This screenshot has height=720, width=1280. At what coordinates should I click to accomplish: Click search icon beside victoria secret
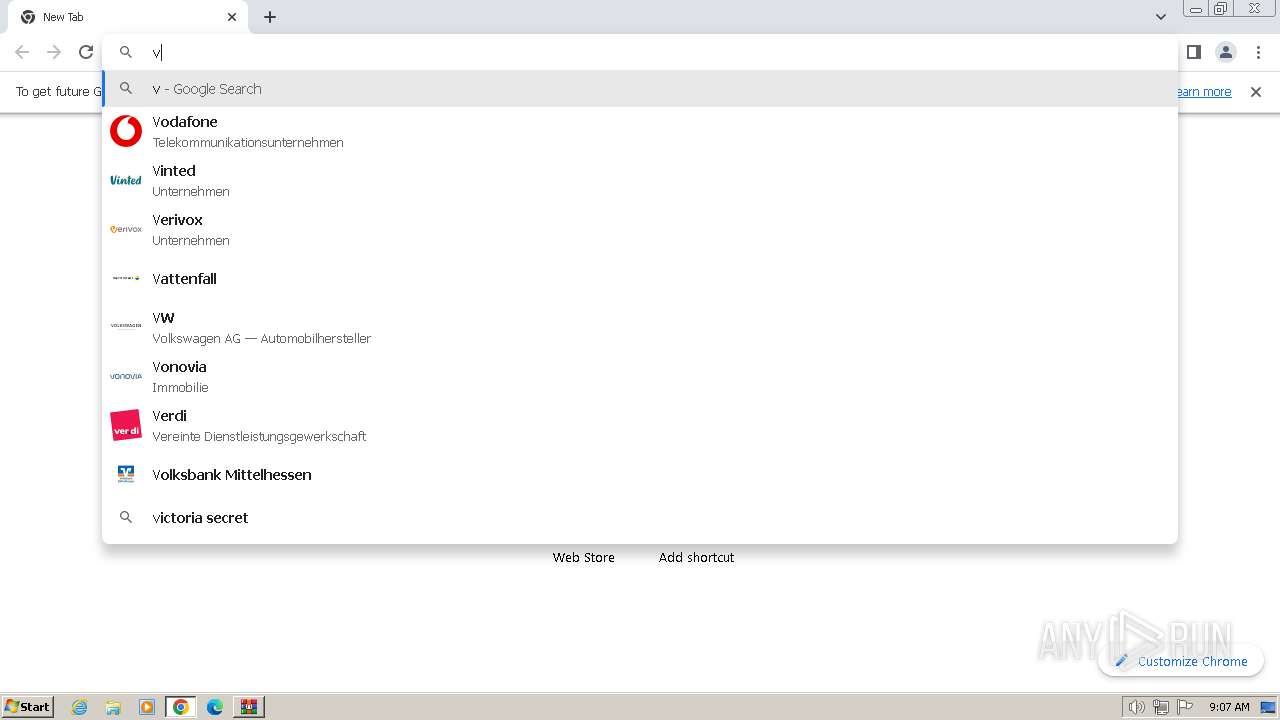126,517
